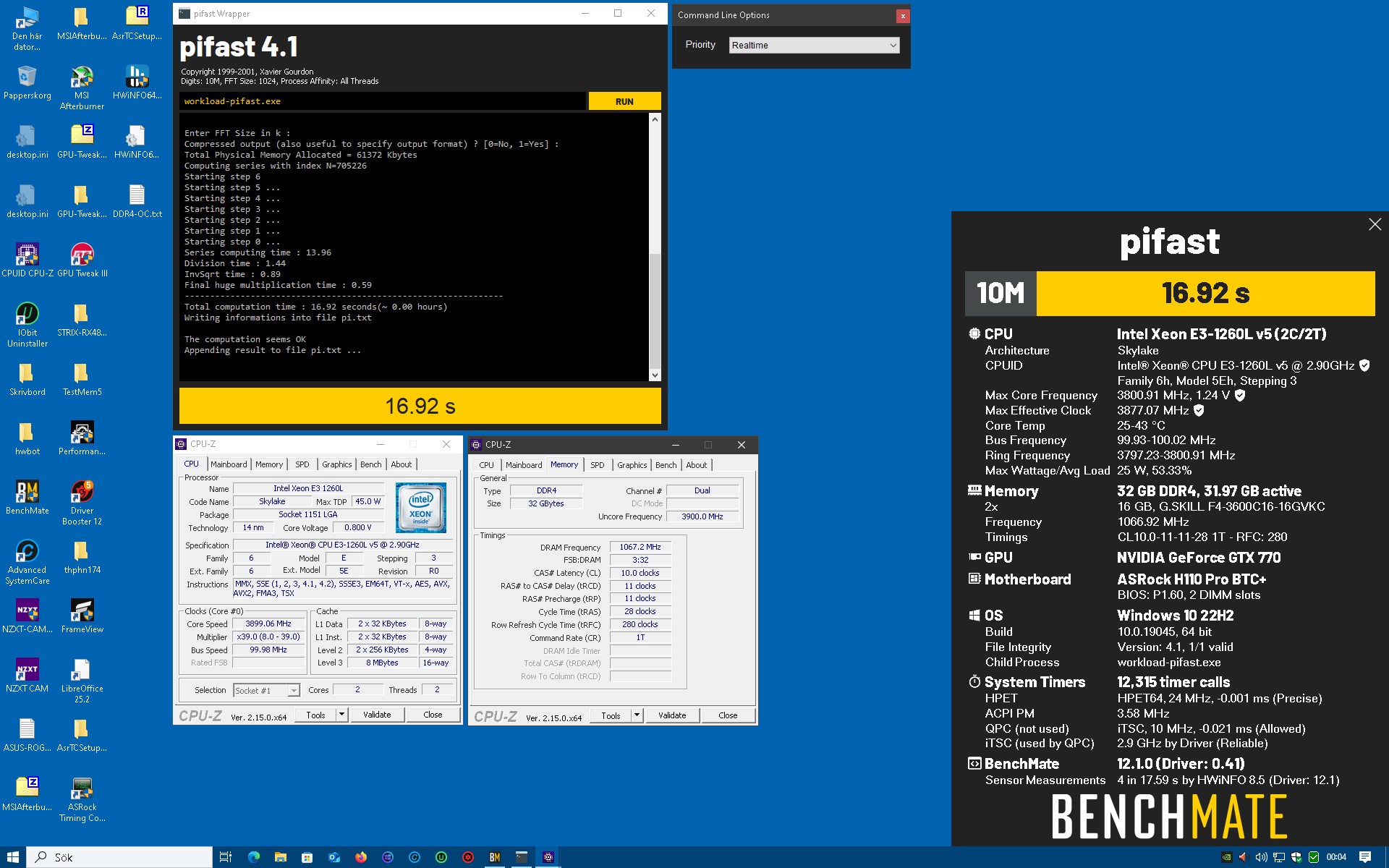Open About tab in left CPU-Z window

click(x=402, y=464)
